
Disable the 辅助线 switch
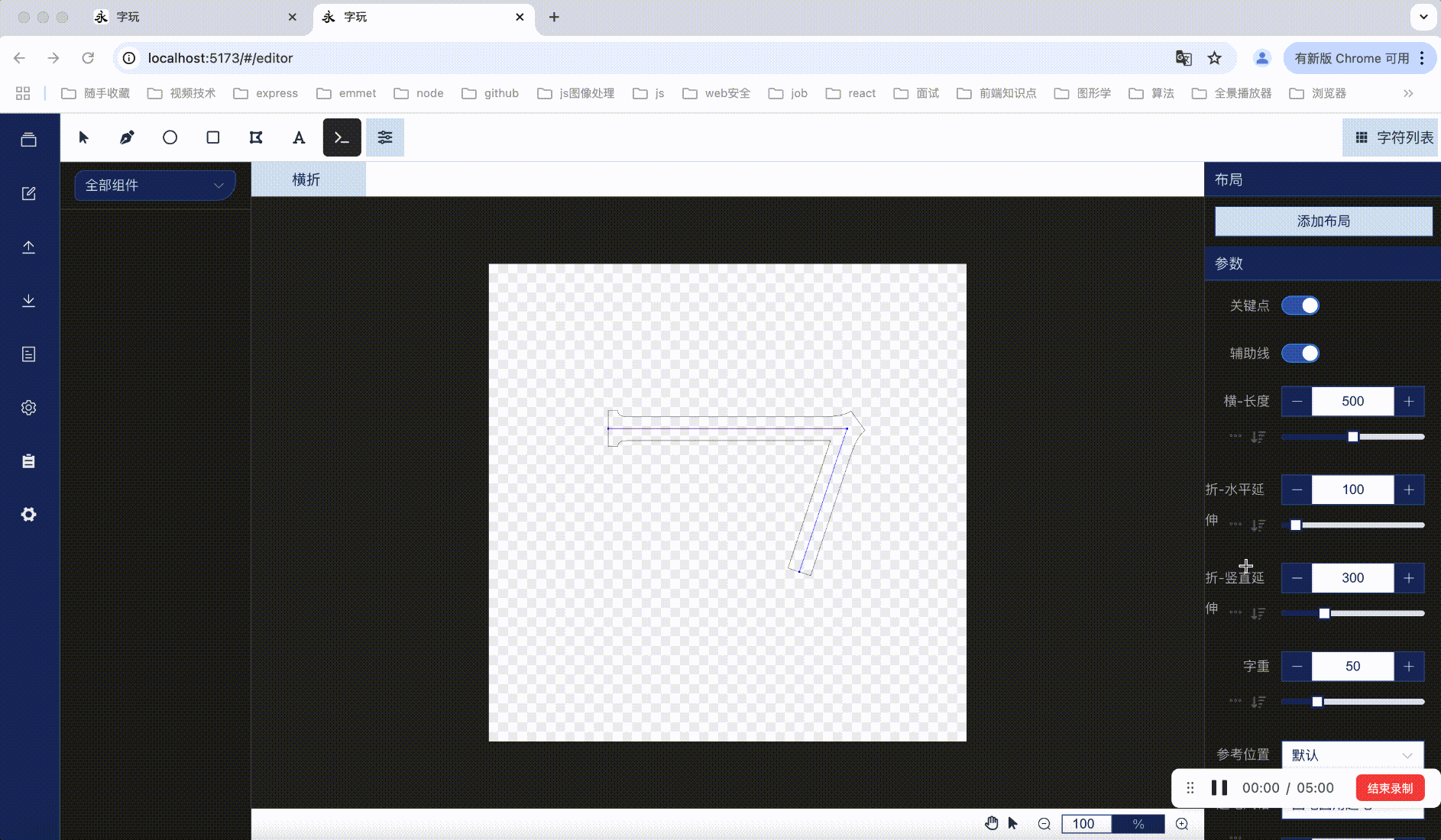point(1301,353)
